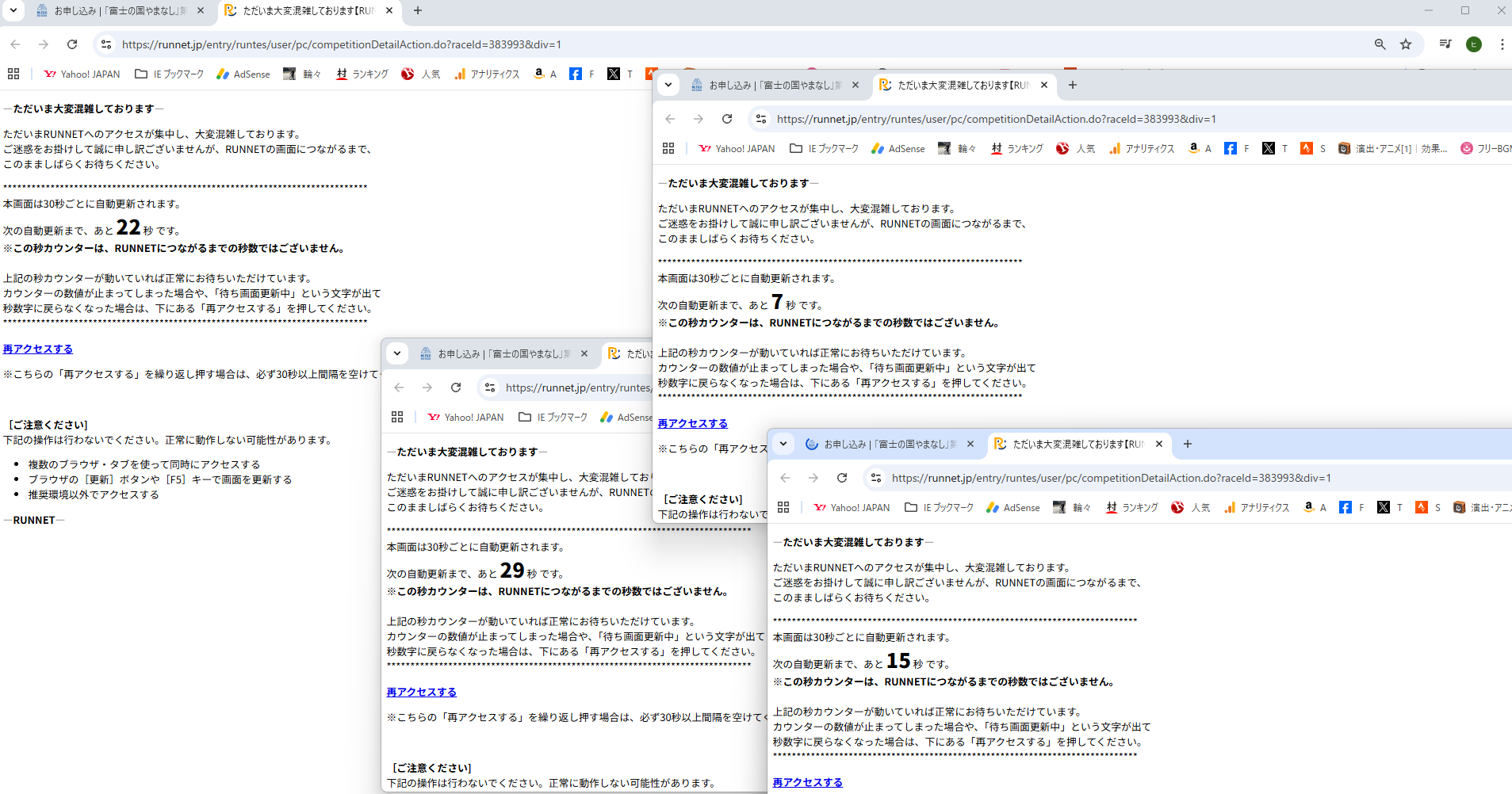Bookmark this page with the star icon

pos(1406,44)
